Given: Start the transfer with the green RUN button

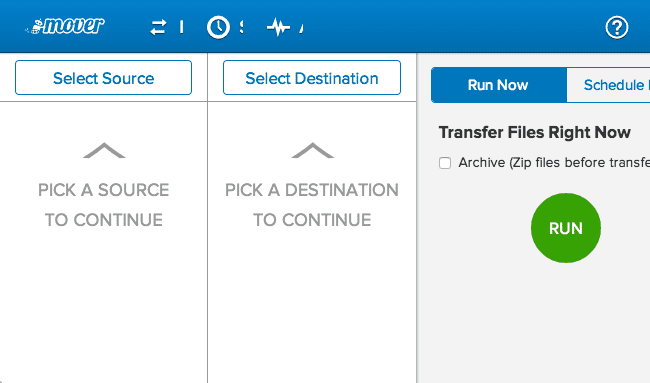Looking at the screenshot, I should pos(566,228).
